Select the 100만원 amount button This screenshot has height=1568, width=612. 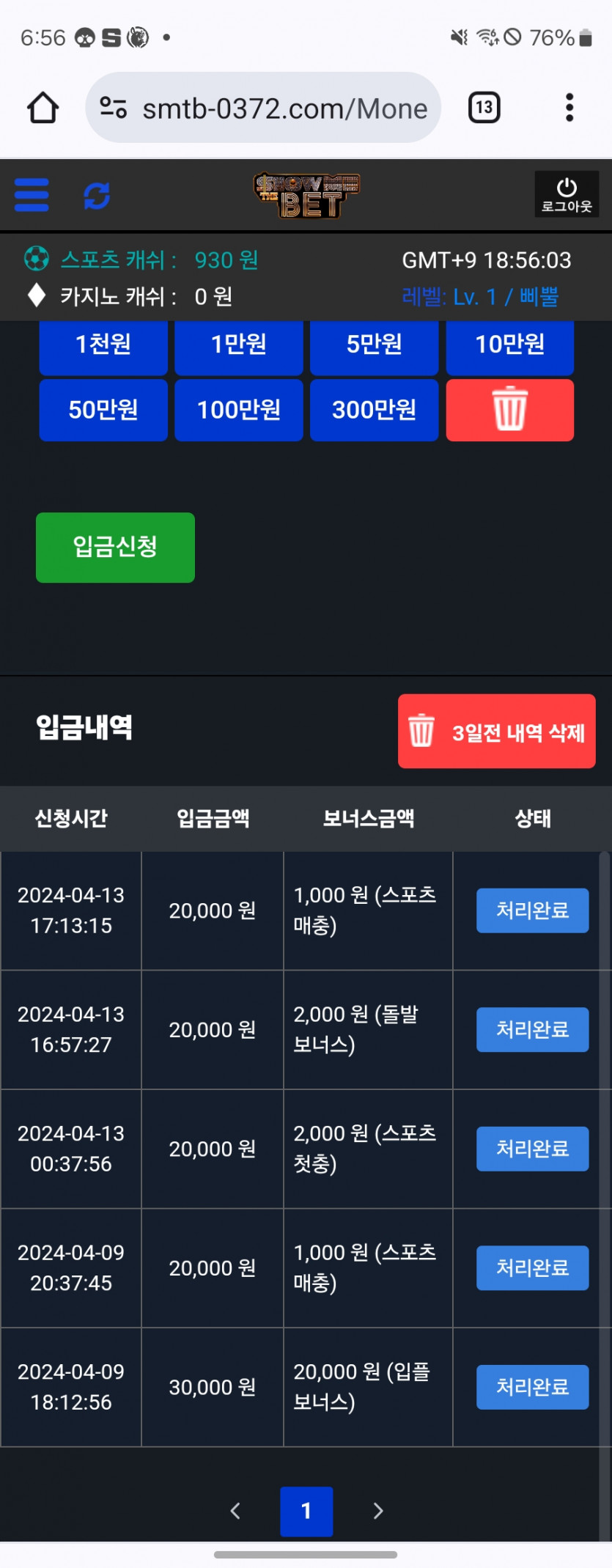coord(238,410)
